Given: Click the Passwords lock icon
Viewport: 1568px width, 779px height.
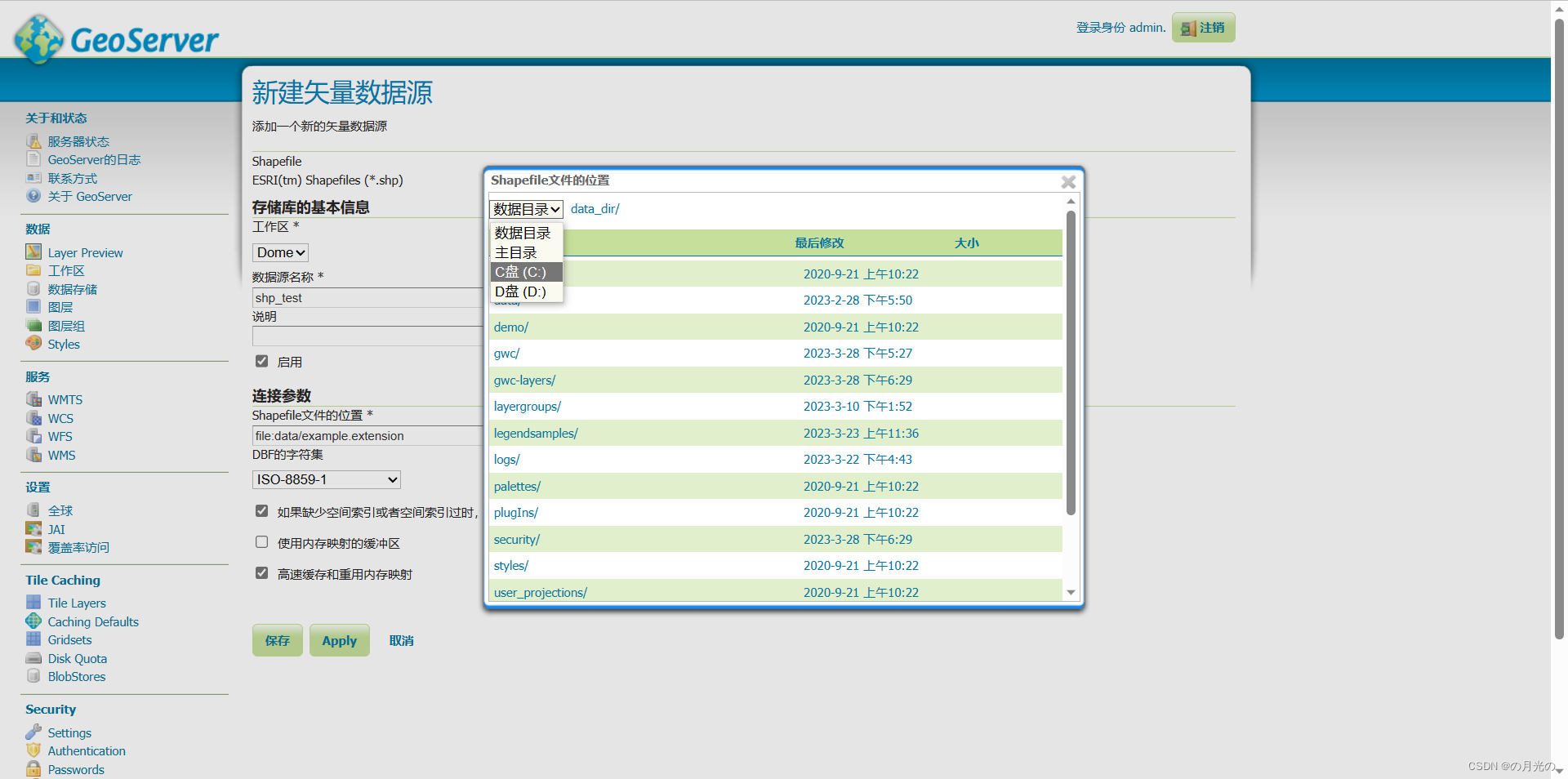Looking at the screenshot, I should tap(33, 769).
